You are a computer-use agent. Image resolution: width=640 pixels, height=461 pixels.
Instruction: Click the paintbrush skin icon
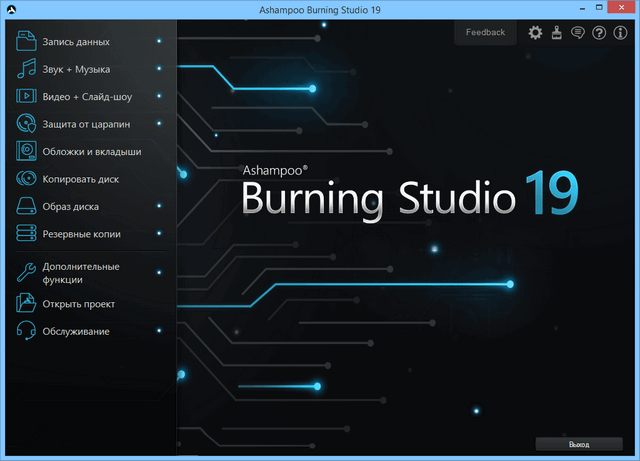point(556,33)
